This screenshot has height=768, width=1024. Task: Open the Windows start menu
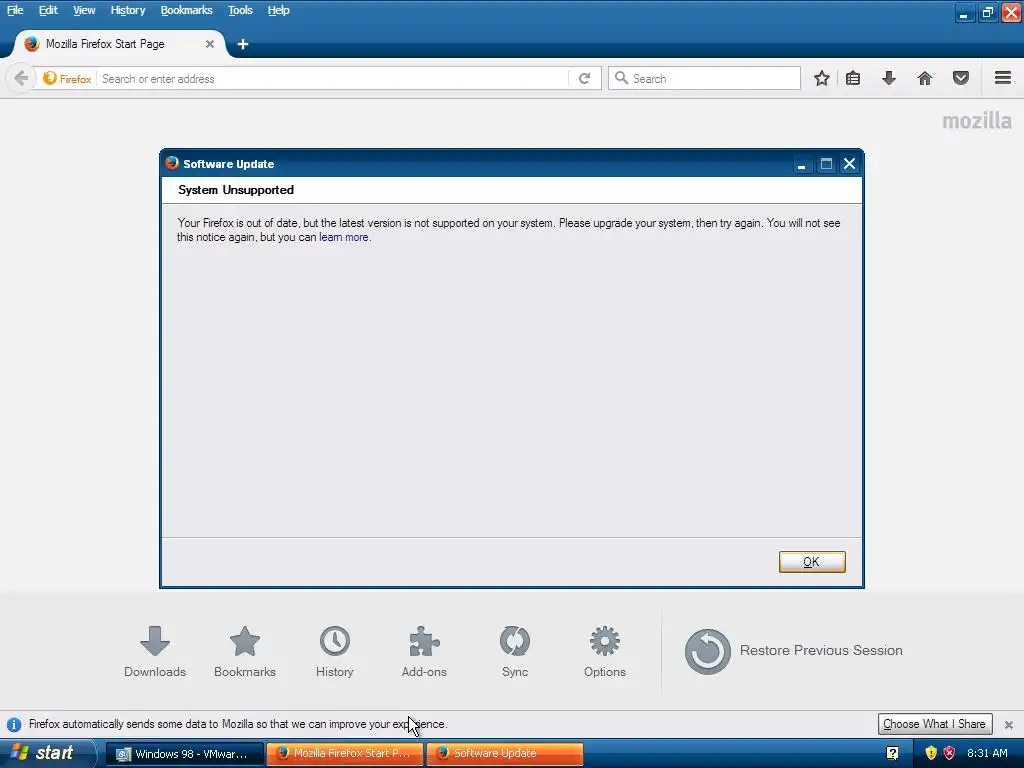click(47, 753)
